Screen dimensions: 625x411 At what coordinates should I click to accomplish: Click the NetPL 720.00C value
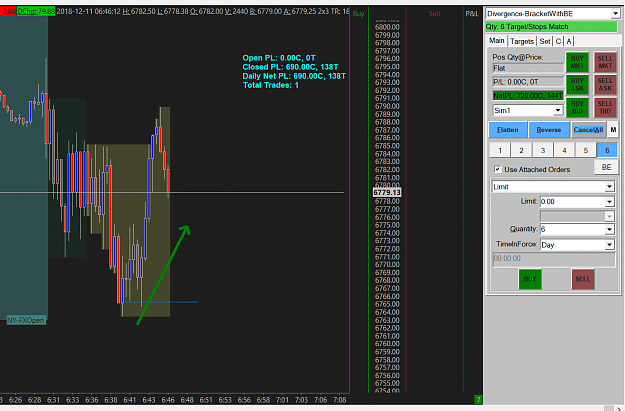pos(528,96)
